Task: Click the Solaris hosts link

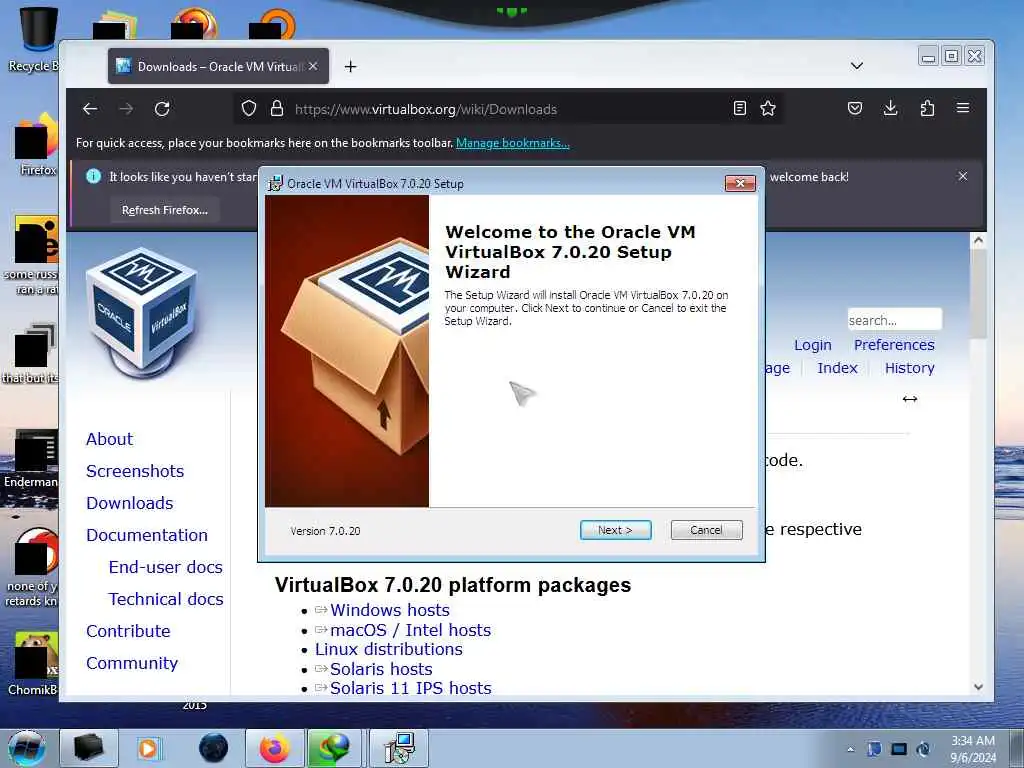Action: 381,669
